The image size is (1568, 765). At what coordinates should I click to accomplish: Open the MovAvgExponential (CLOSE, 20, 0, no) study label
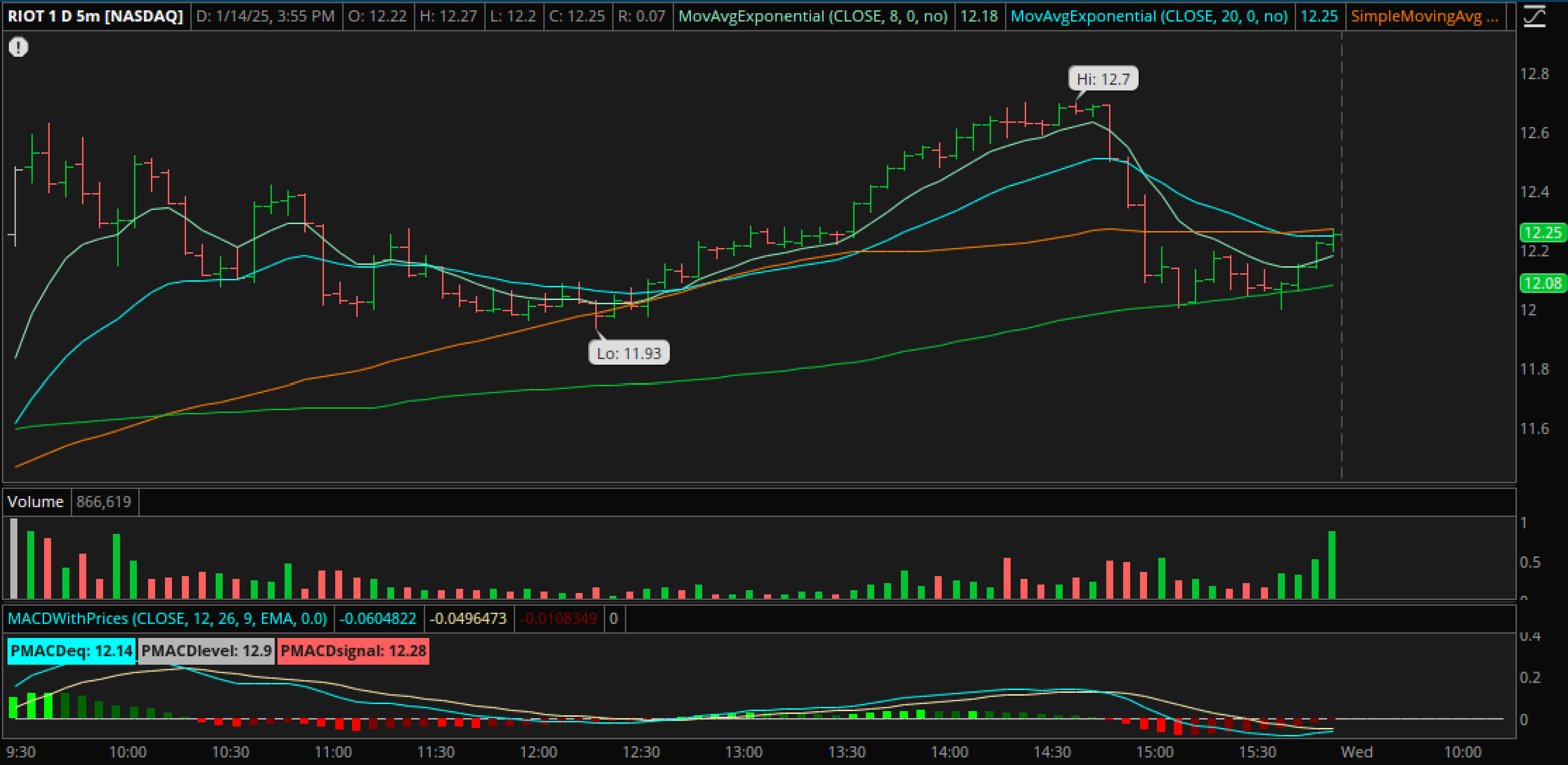pos(1148,16)
